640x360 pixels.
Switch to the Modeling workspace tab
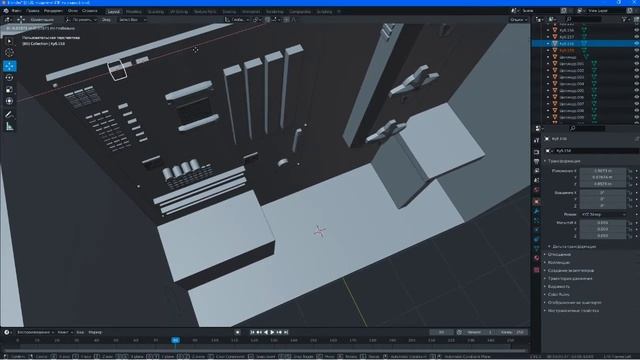133,12
